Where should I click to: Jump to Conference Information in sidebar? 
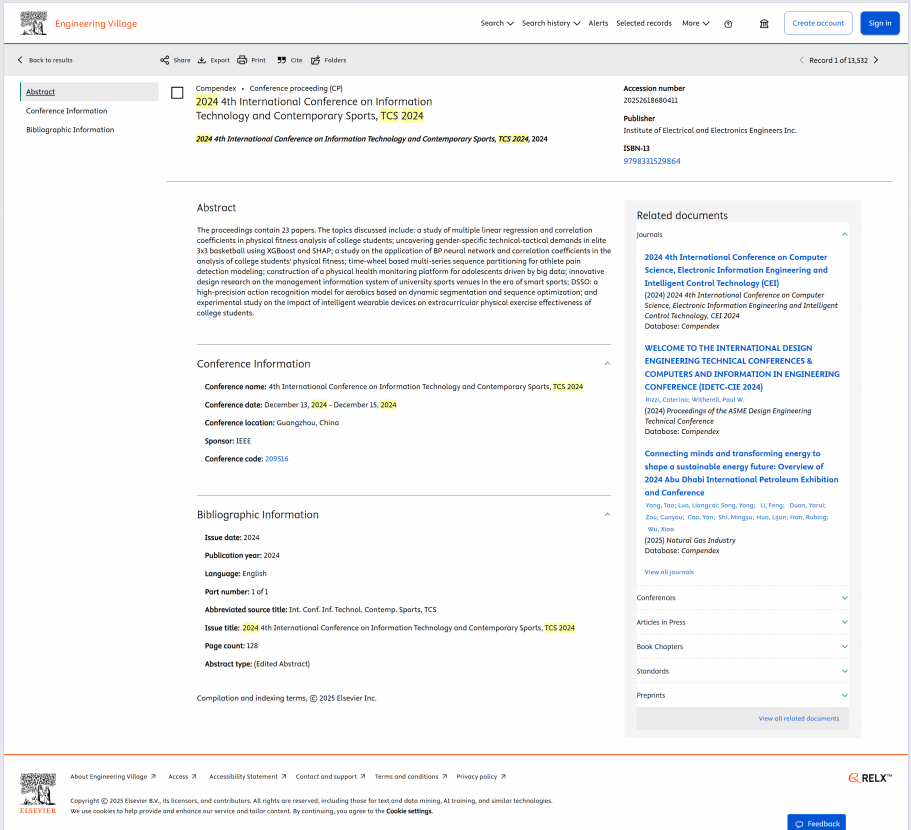tap(66, 111)
